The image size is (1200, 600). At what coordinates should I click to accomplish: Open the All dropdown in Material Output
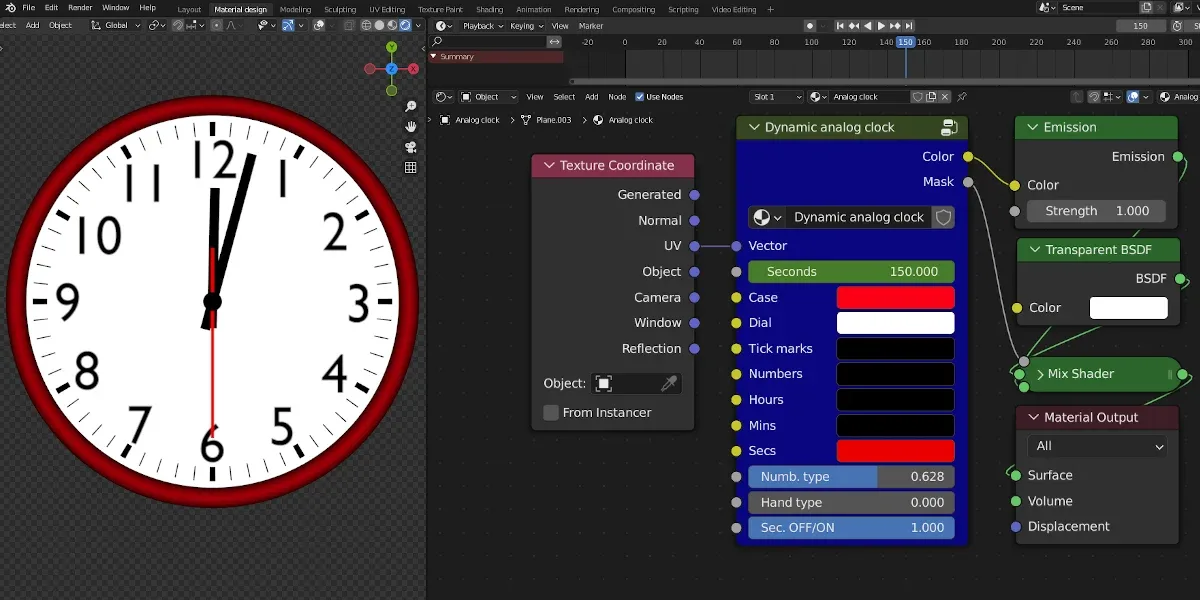(1096, 446)
